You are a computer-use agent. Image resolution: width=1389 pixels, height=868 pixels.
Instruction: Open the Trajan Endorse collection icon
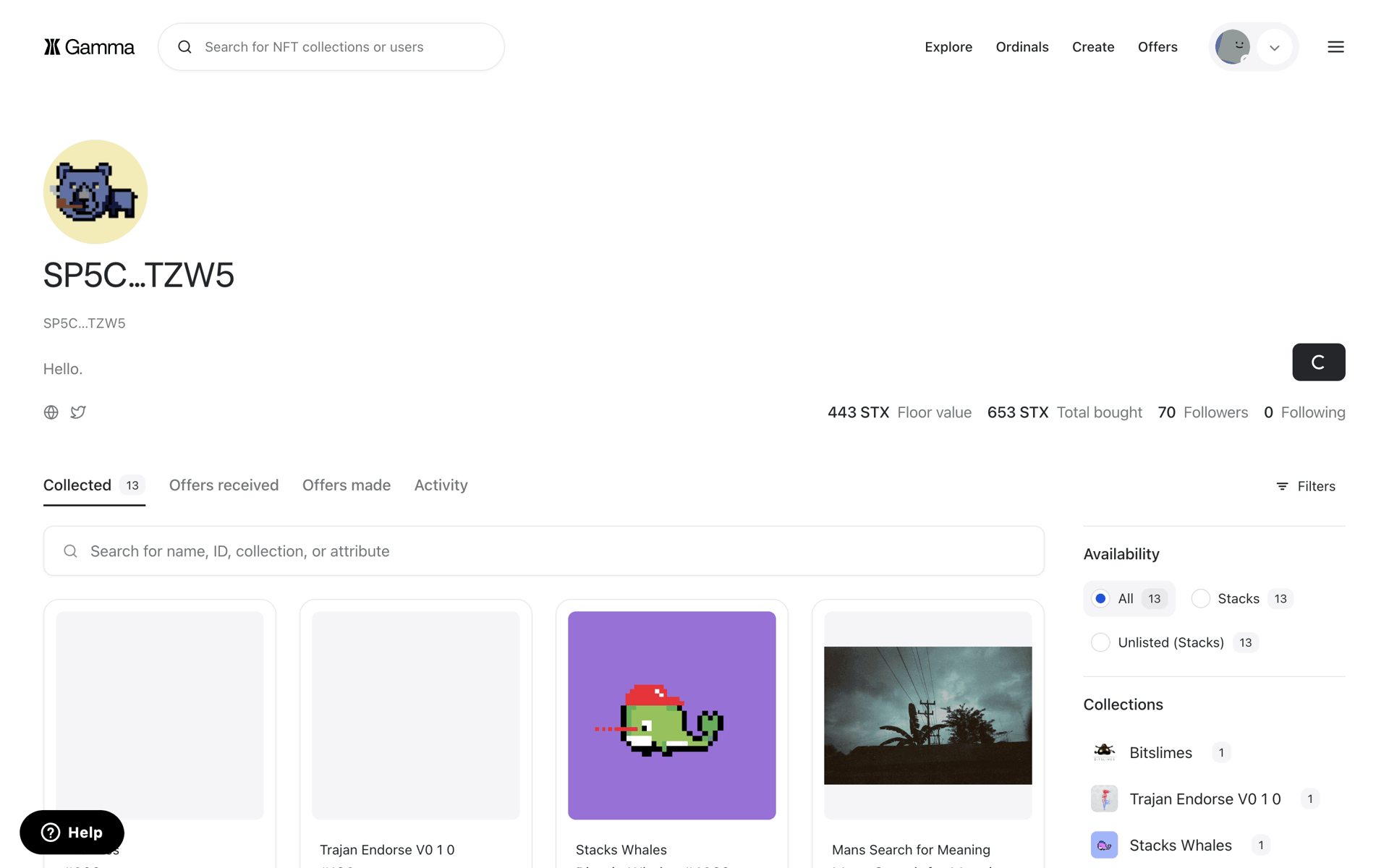pos(1104,799)
